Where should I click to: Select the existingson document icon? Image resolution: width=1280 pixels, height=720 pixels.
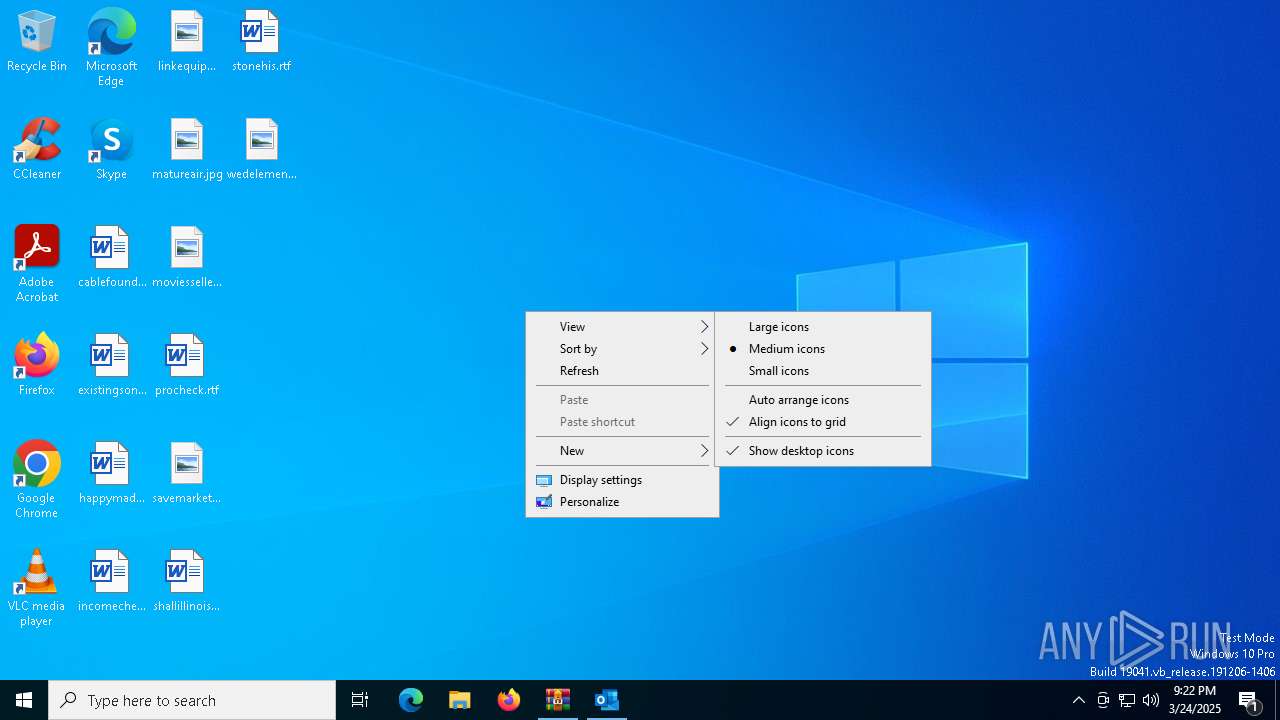tap(112, 365)
